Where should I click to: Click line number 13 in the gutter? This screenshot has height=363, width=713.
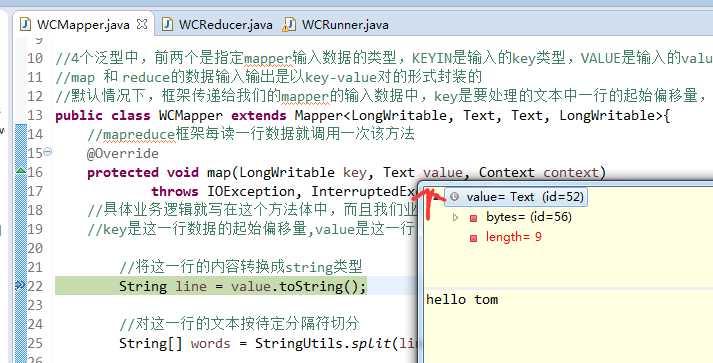pyautogui.click(x=35, y=115)
